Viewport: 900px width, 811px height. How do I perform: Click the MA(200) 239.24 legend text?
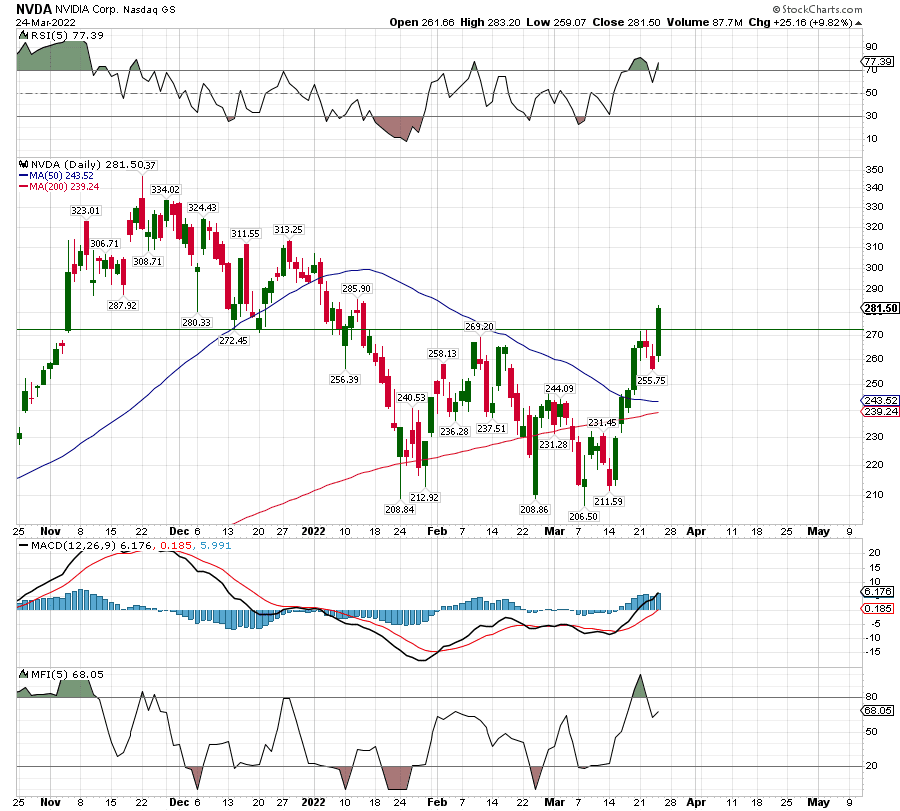[64, 187]
